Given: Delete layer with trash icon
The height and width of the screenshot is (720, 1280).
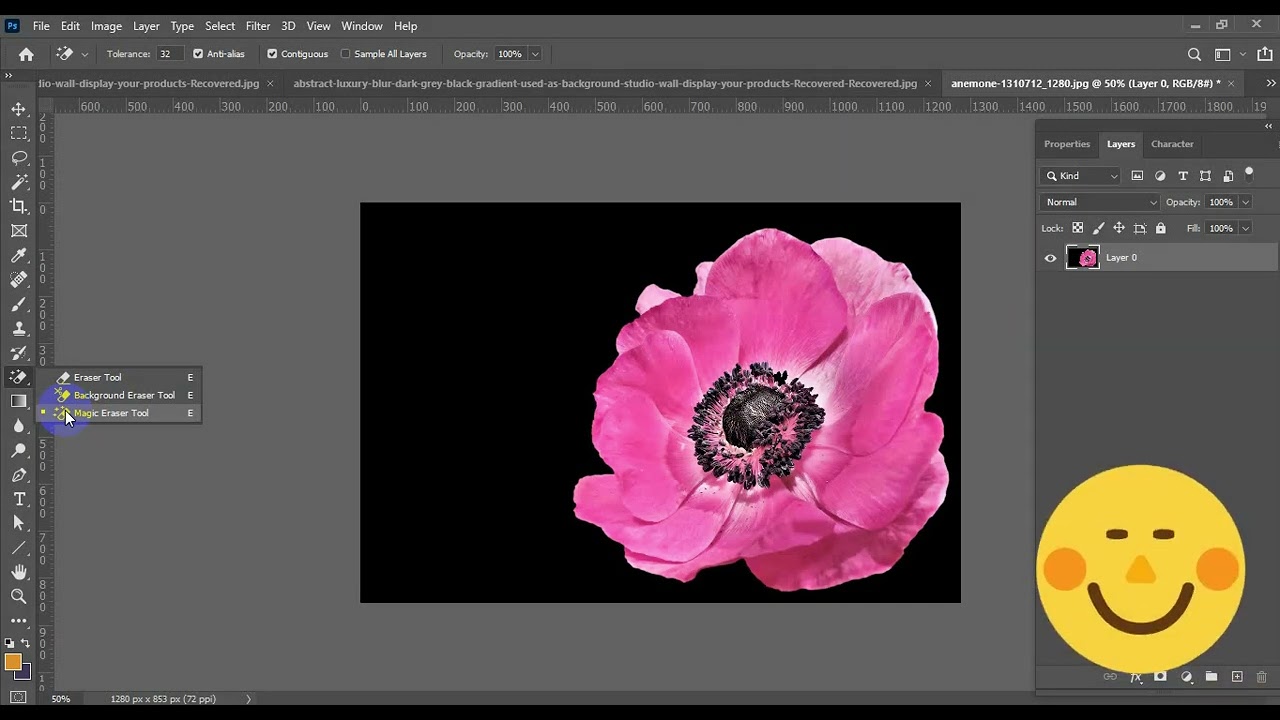Looking at the screenshot, I should point(1261,677).
